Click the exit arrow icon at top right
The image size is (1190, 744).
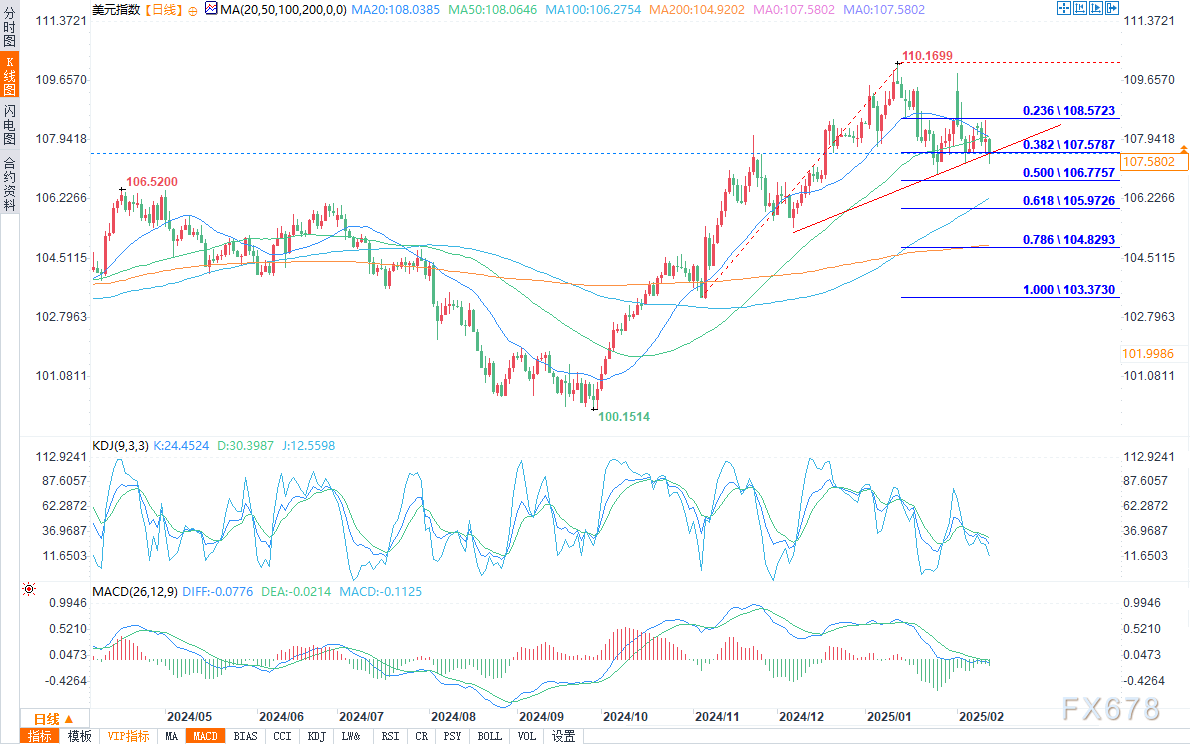click(1112, 9)
